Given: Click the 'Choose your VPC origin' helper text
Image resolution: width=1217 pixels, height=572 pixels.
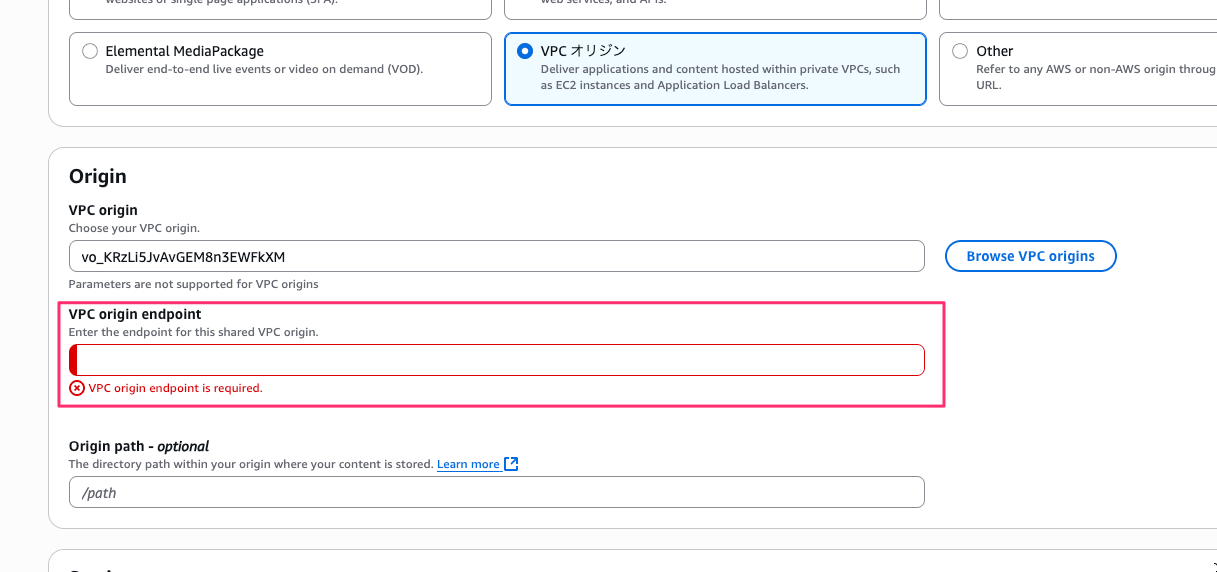Looking at the screenshot, I should (134, 228).
